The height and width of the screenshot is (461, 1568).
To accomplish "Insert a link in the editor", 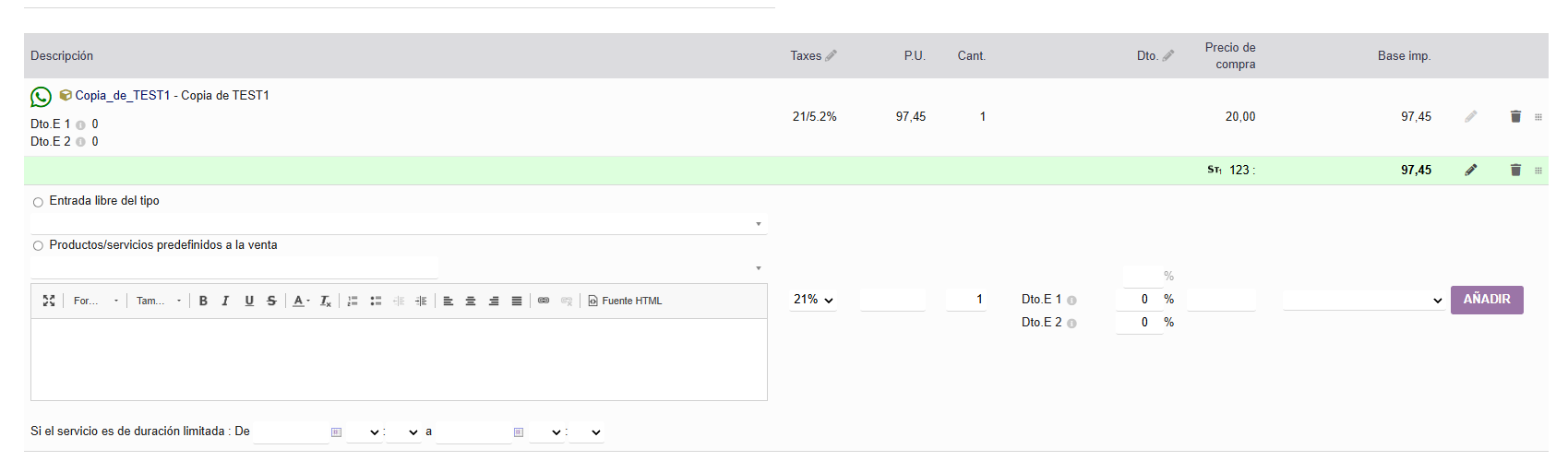I will click(x=544, y=301).
